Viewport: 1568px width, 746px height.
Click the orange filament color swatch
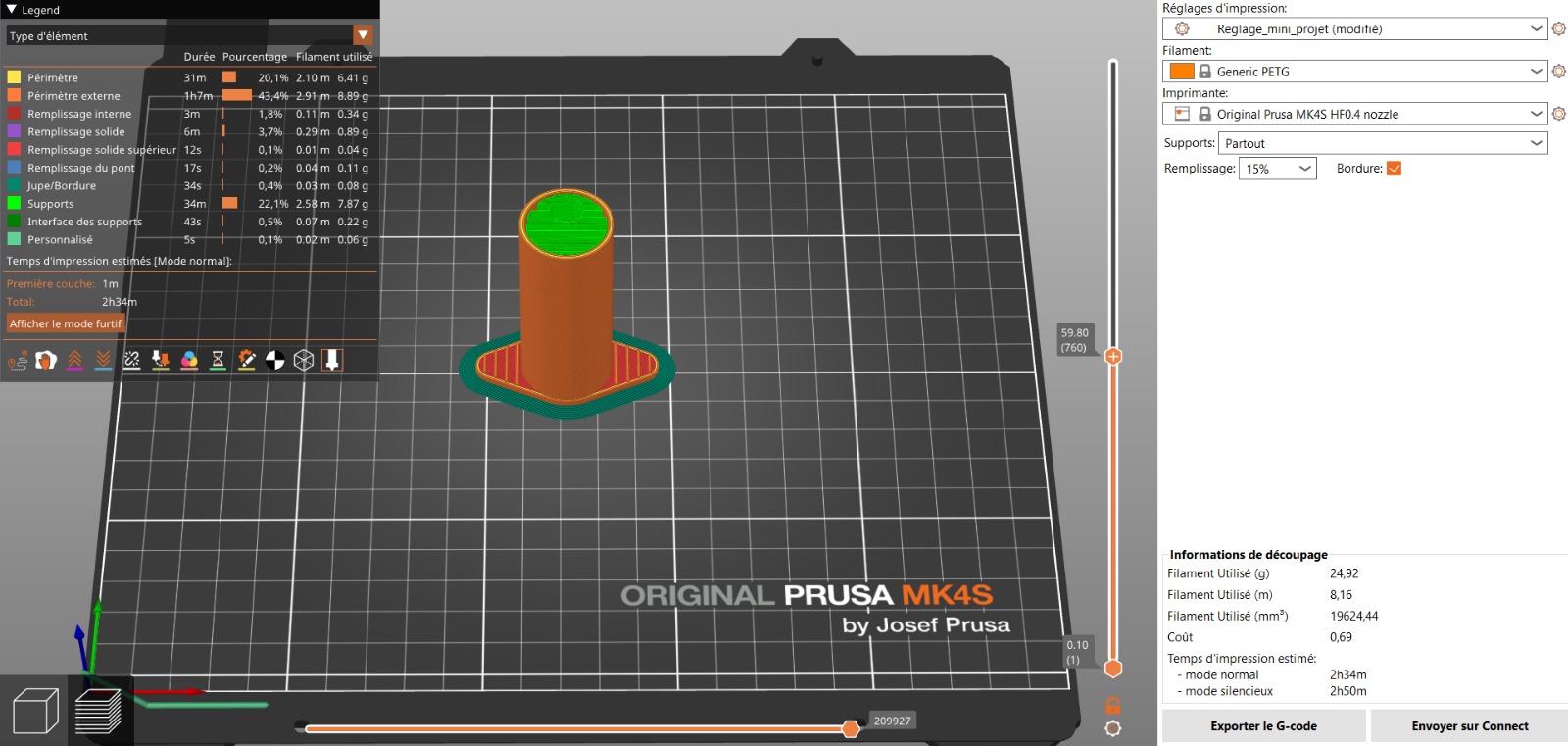[1182, 72]
